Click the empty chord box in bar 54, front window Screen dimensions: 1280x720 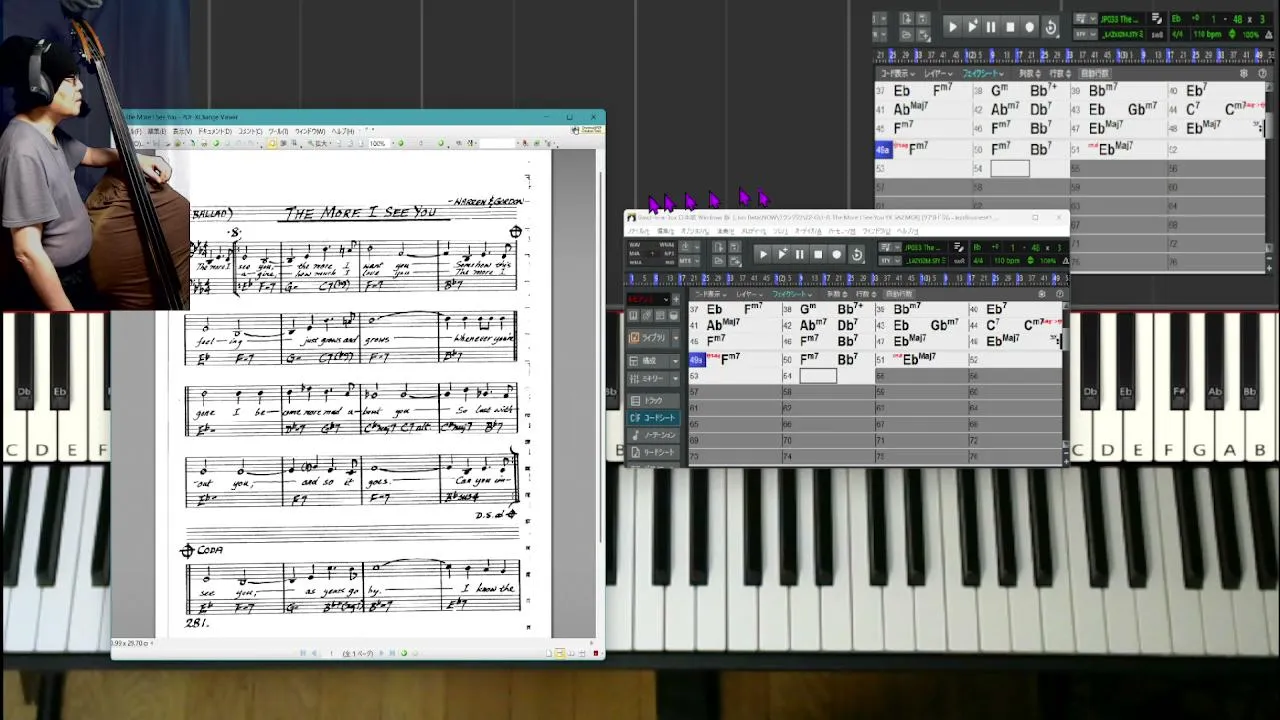tap(818, 376)
